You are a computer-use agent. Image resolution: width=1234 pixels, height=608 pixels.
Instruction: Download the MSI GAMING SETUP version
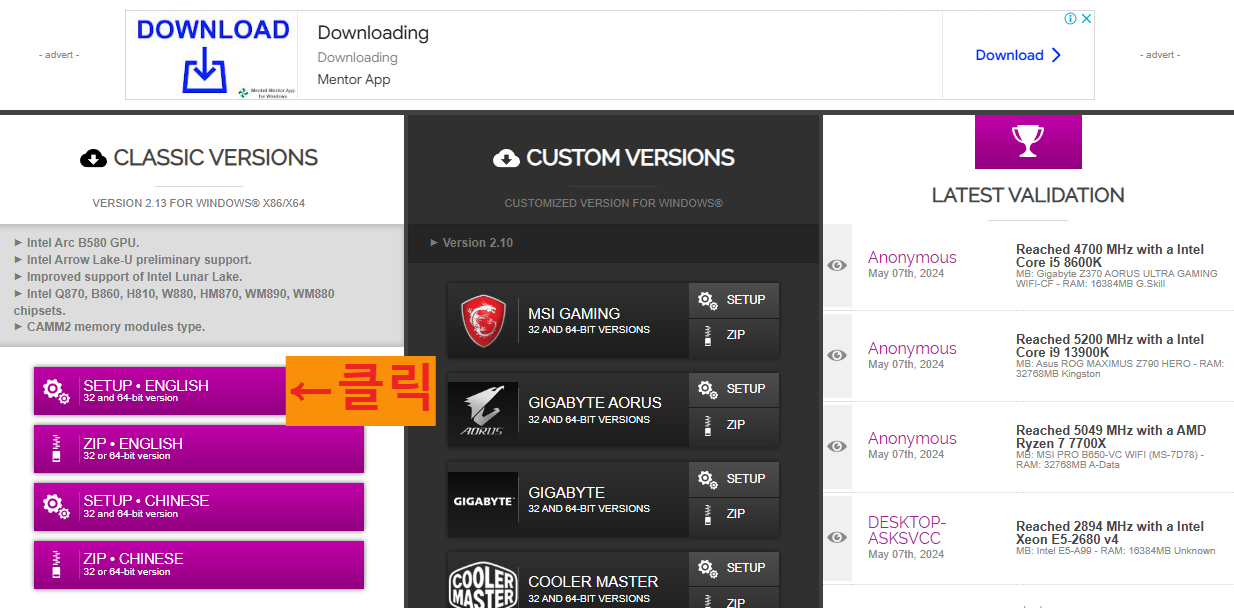[734, 300]
